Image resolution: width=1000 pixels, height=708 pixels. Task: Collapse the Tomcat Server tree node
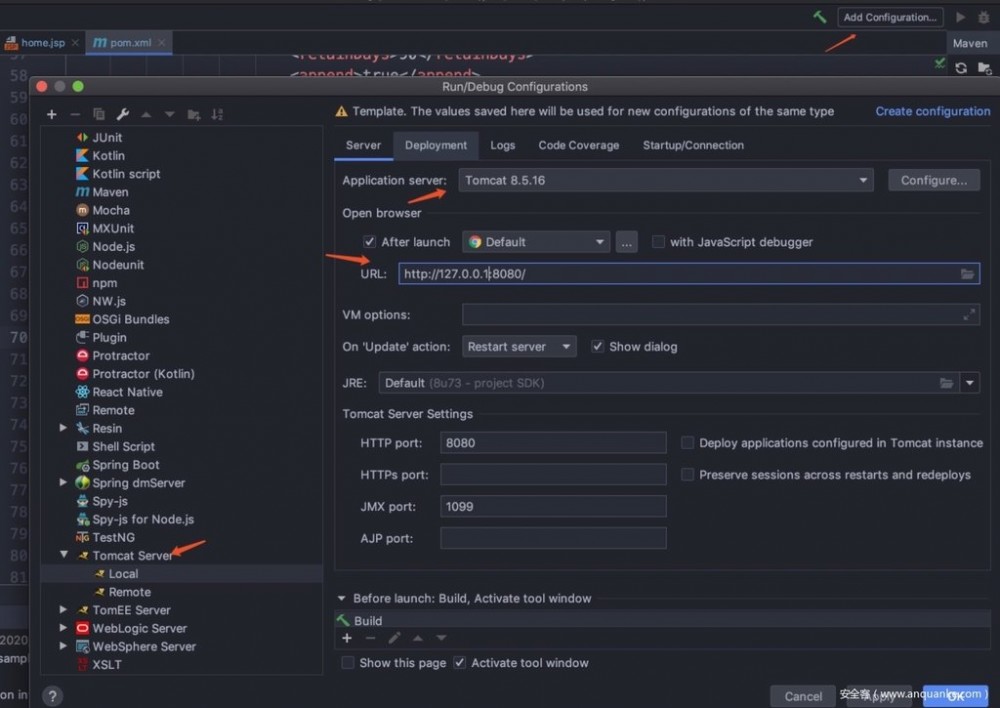pos(63,555)
